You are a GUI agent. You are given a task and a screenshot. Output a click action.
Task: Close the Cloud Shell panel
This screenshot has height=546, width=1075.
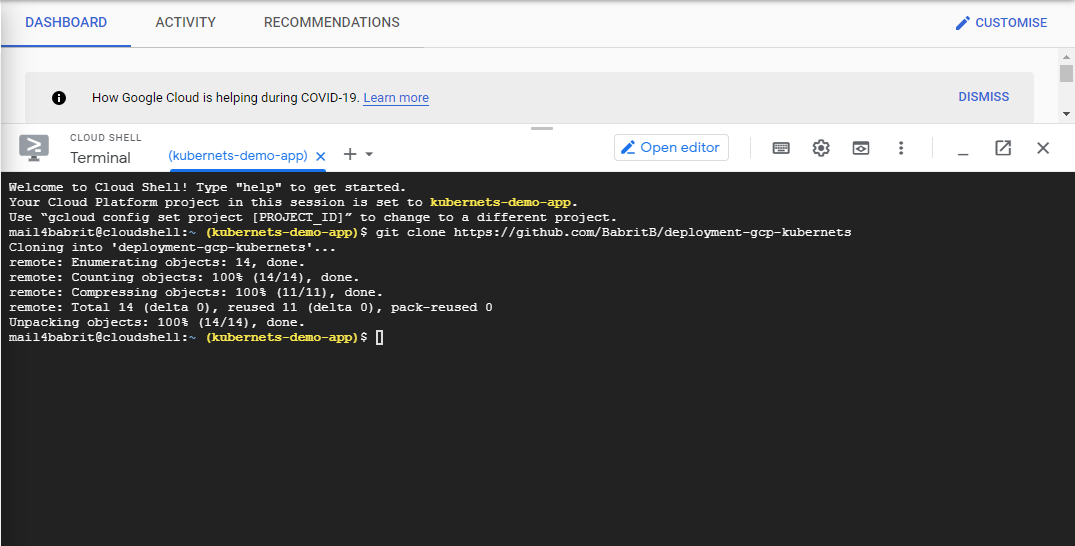click(1043, 147)
